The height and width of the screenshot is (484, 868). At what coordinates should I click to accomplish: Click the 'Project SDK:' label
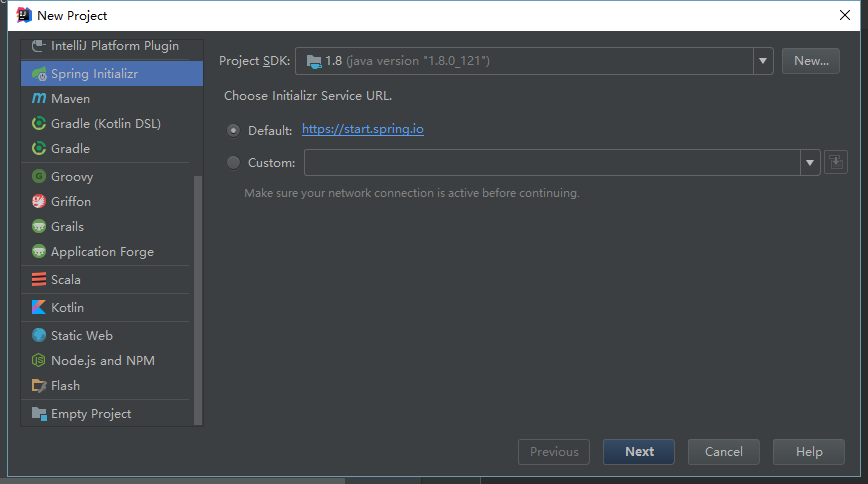[x=255, y=61]
